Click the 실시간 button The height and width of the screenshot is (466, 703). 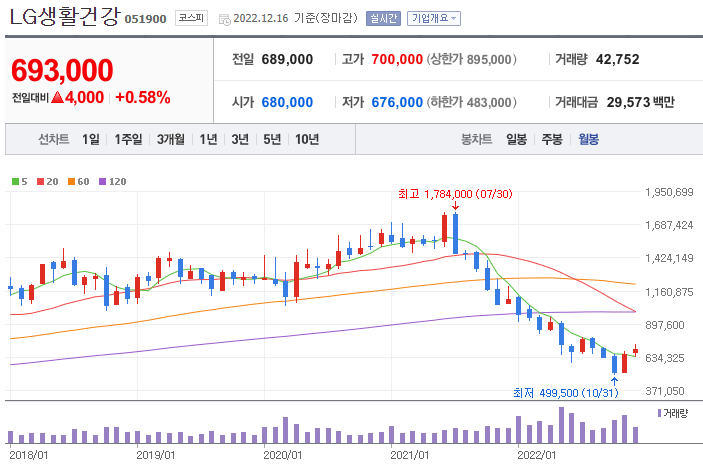click(383, 18)
